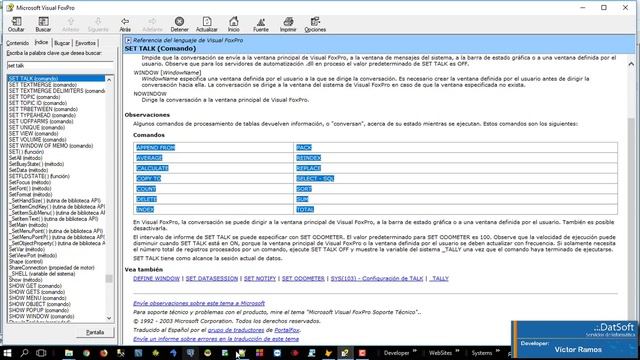The height and width of the screenshot is (360, 640).
Task: Print topic with Imprimir icon
Action: coord(288,24)
